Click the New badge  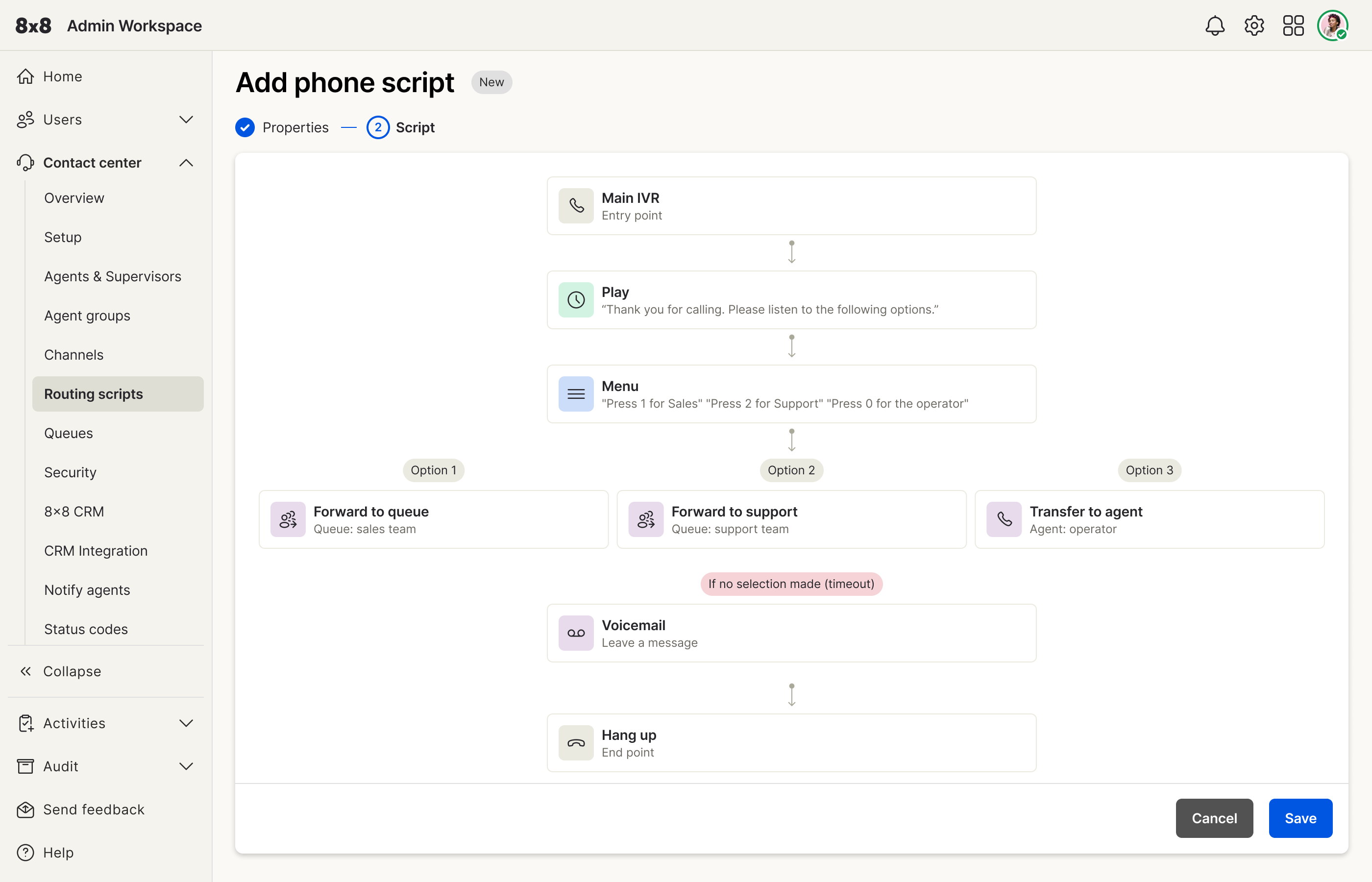point(491,82)
